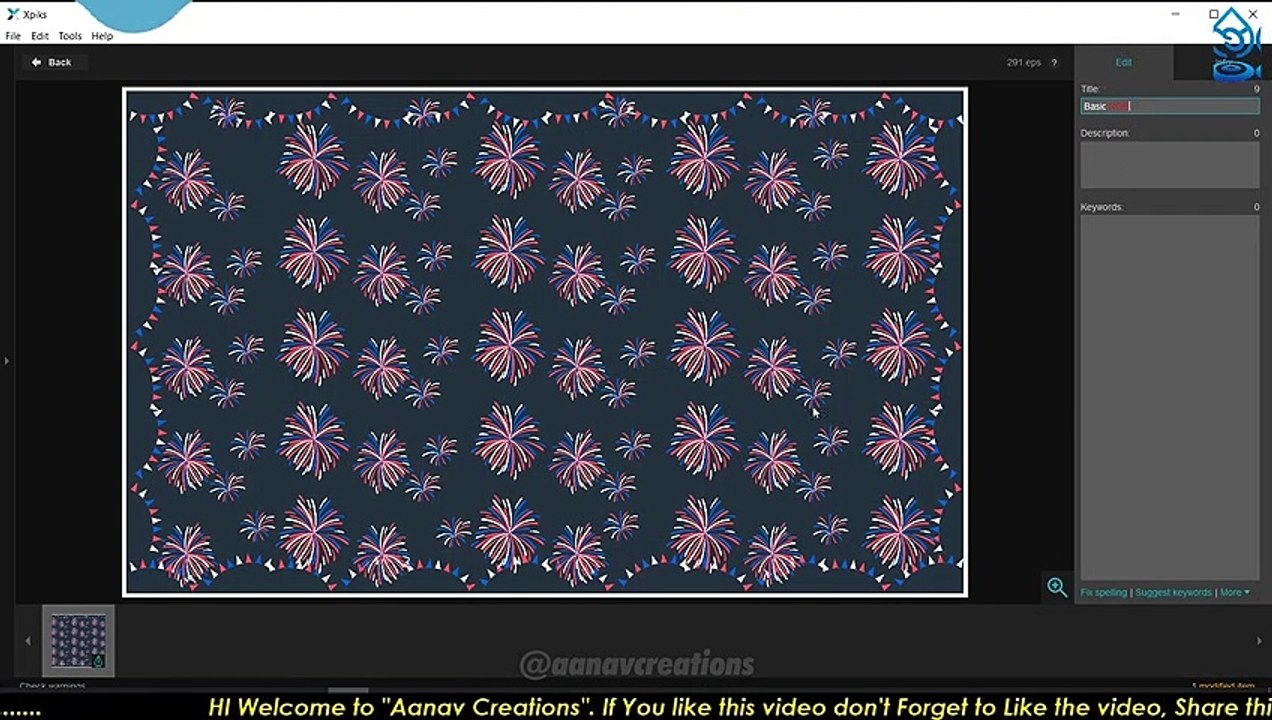Click the Xpiks app icon in title bar
The image size is (1272, 720).
(x=13, y=14)
